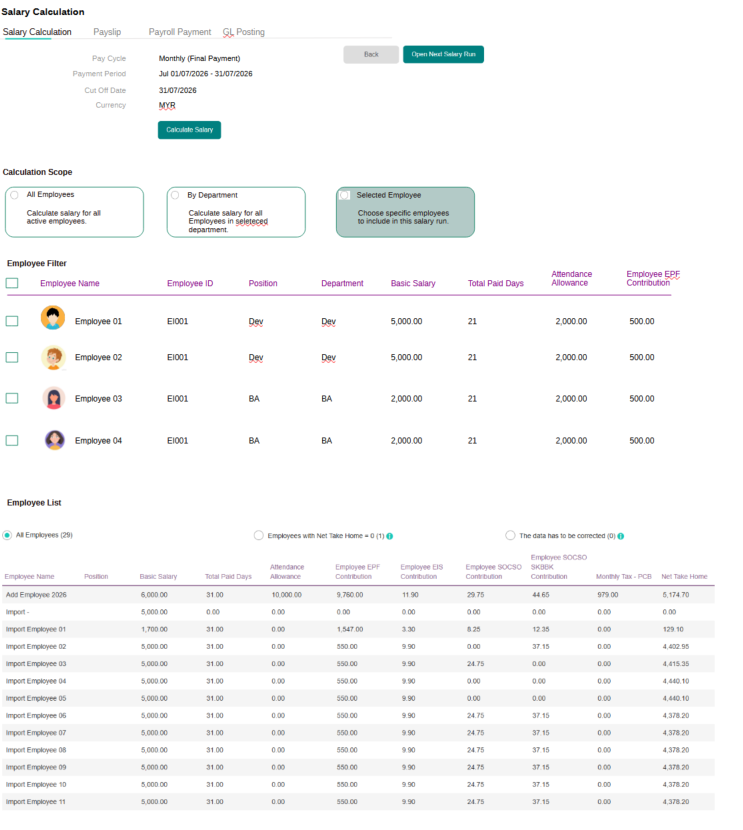
Task: Sort by Basic Salary column header in Employee Filter
Action: [413, 283]
